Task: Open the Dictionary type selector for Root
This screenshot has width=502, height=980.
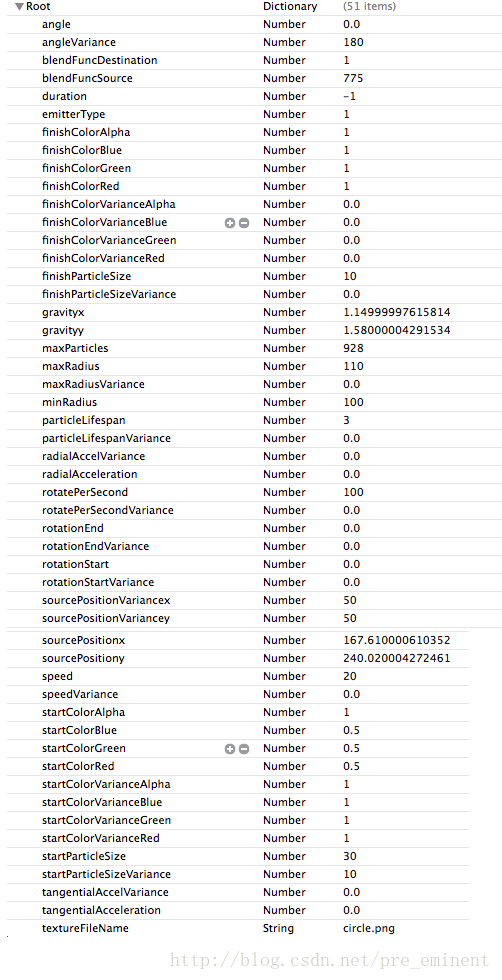Action: click(x=290, y=7)
